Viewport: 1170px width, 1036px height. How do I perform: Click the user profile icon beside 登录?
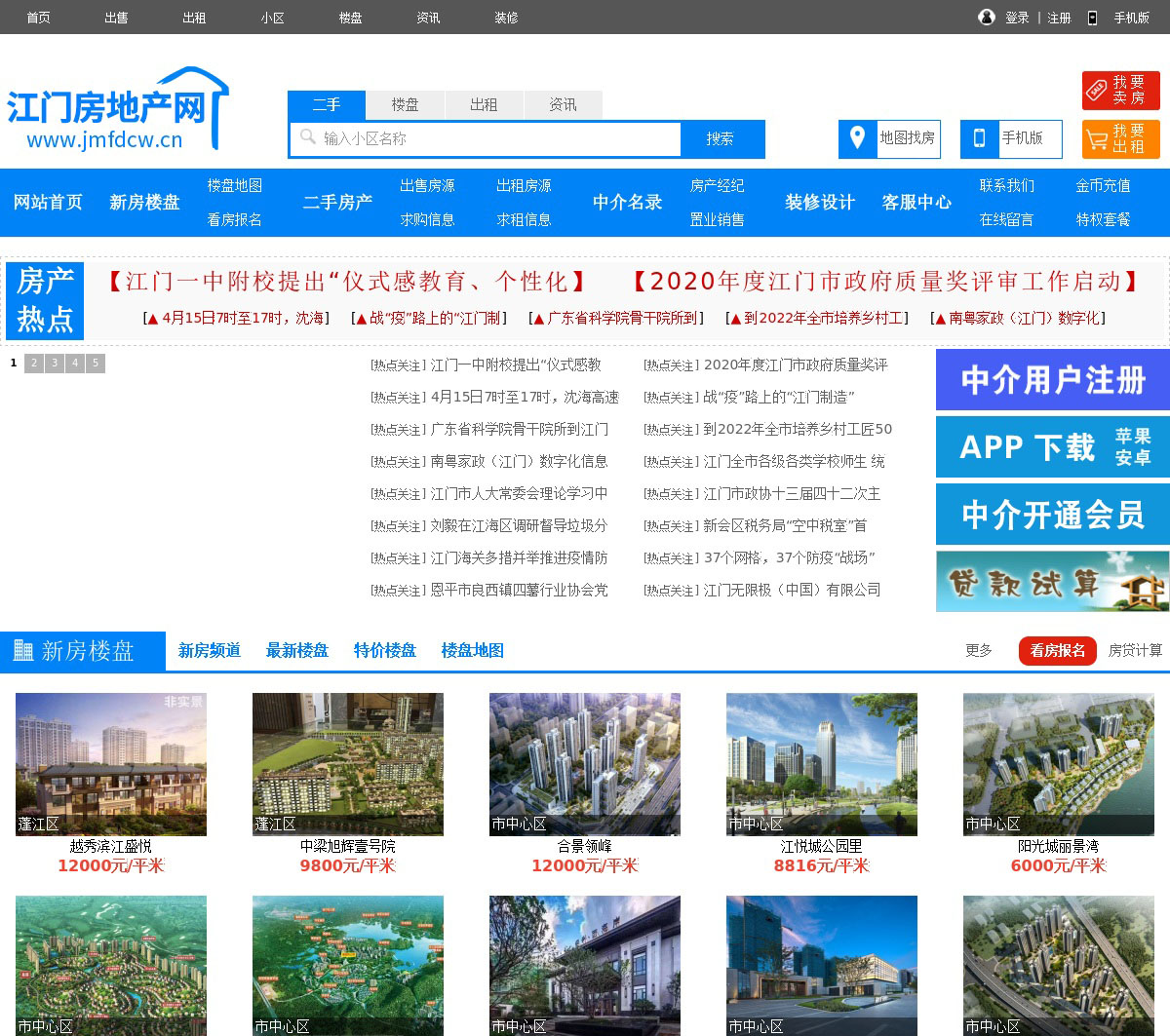(987, 18)
